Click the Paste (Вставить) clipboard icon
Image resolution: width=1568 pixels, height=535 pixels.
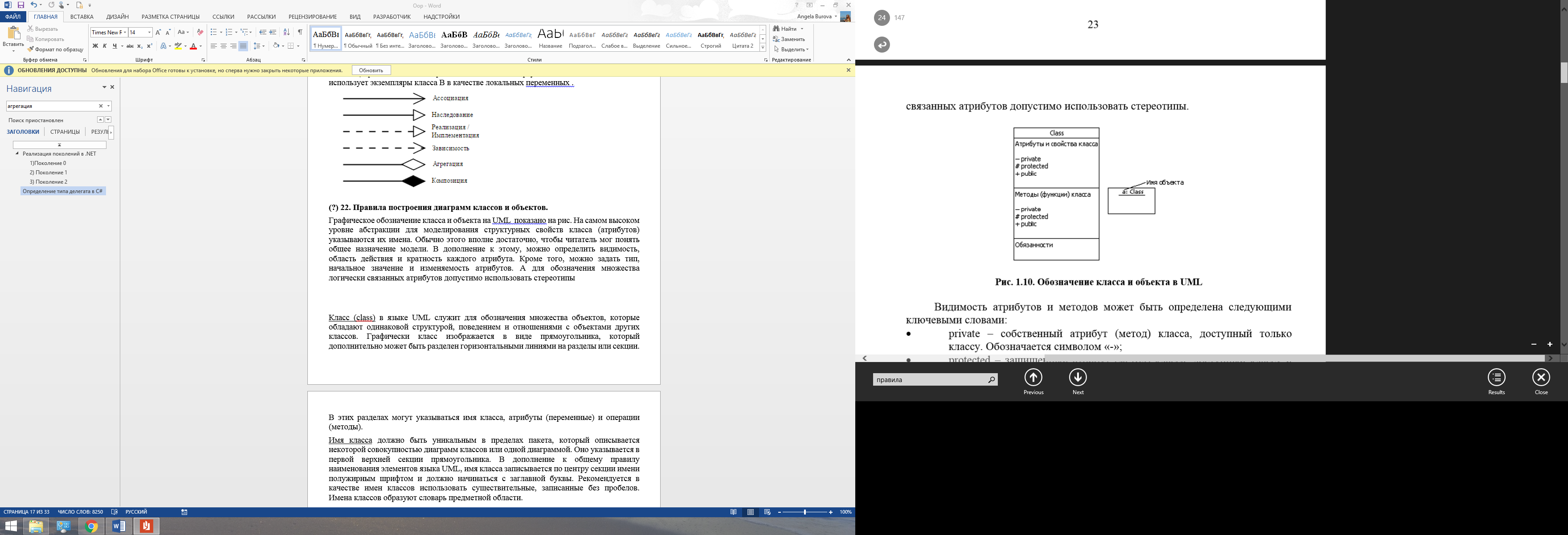pos(13,32)
